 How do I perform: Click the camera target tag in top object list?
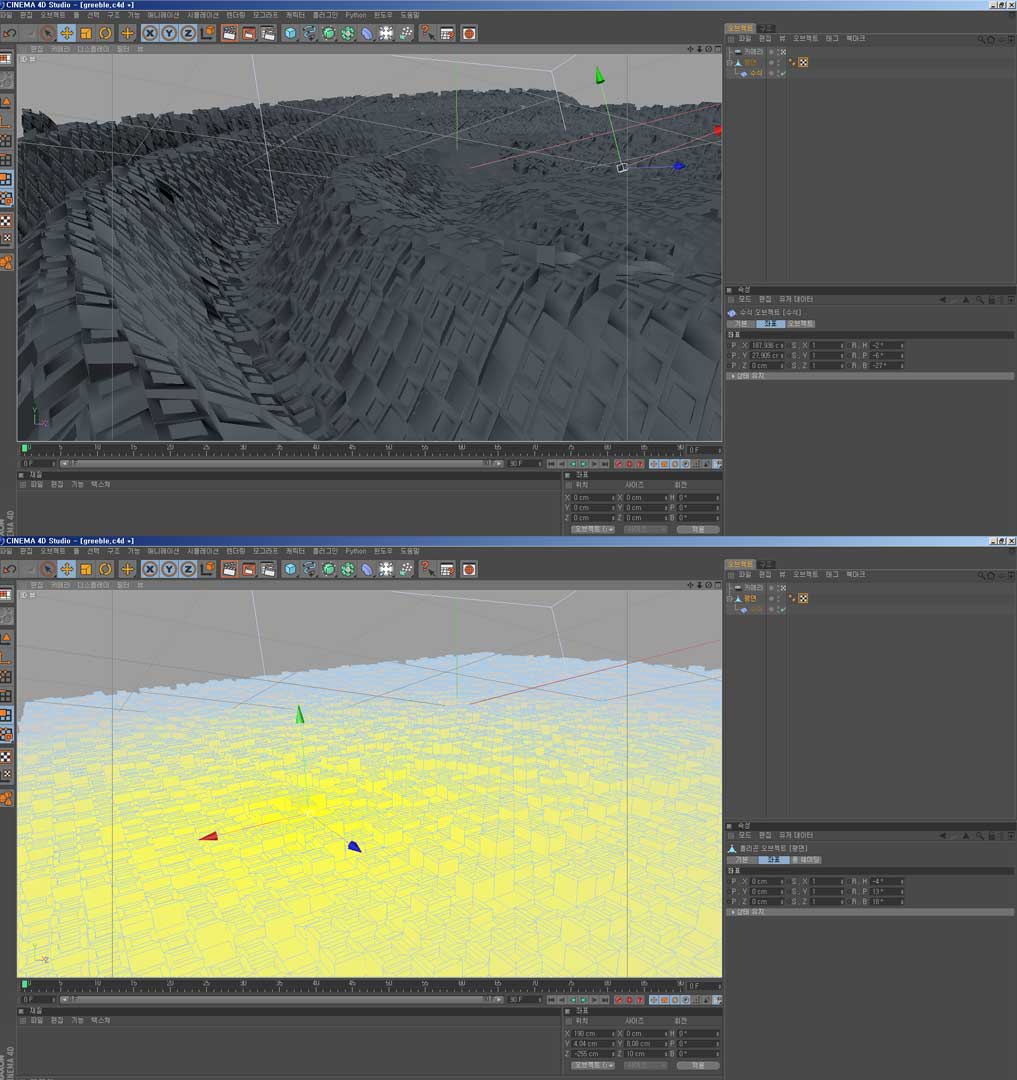(x=783, y=52)
